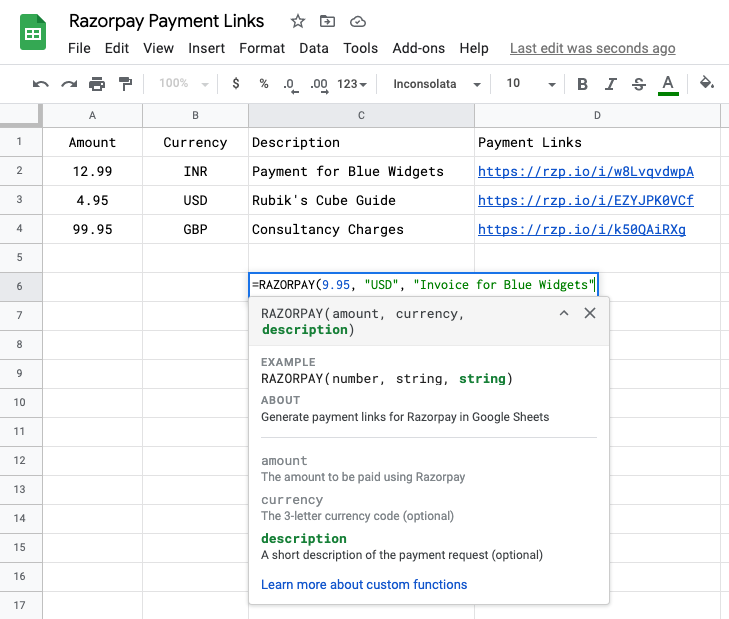Screen dimensions: 729x619
Task: Open the Last edit was seconds ago link
Action: [x=592, y=48]
